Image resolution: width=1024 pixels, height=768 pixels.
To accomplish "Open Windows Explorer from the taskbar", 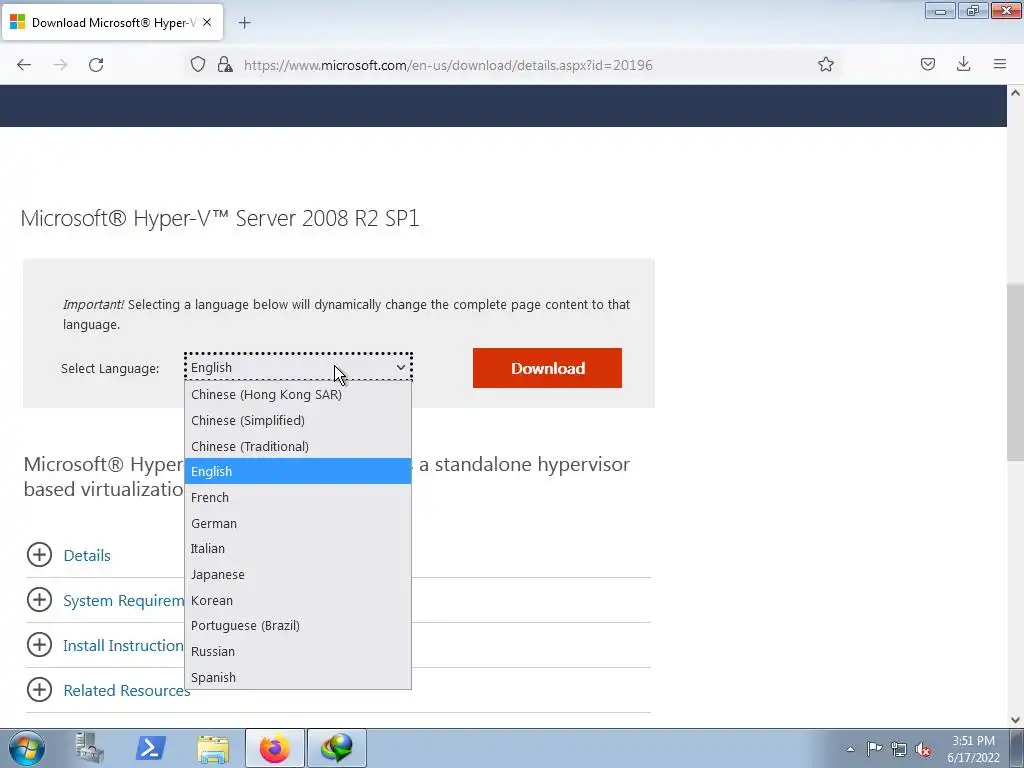I will click(x=213, y=748).
